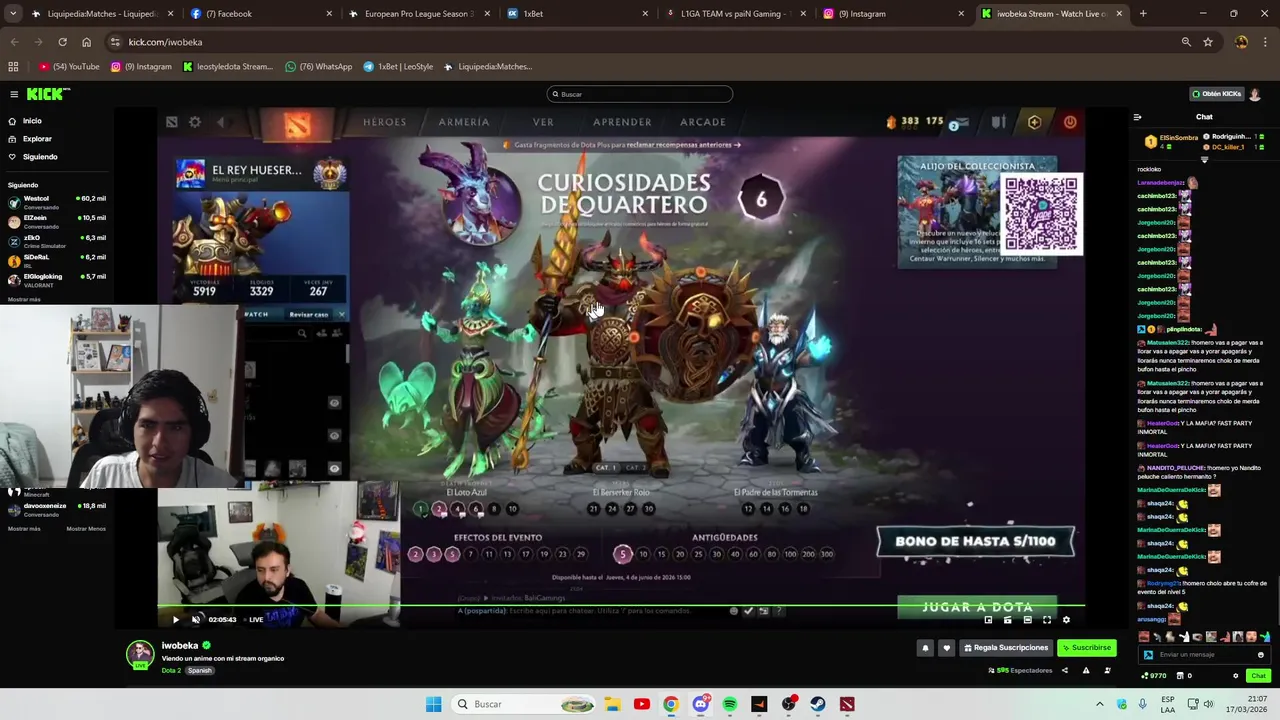The width and height of the screenshot is (1280, 720).
Task: Click the stream progress bar
Action: click(620, 606)
